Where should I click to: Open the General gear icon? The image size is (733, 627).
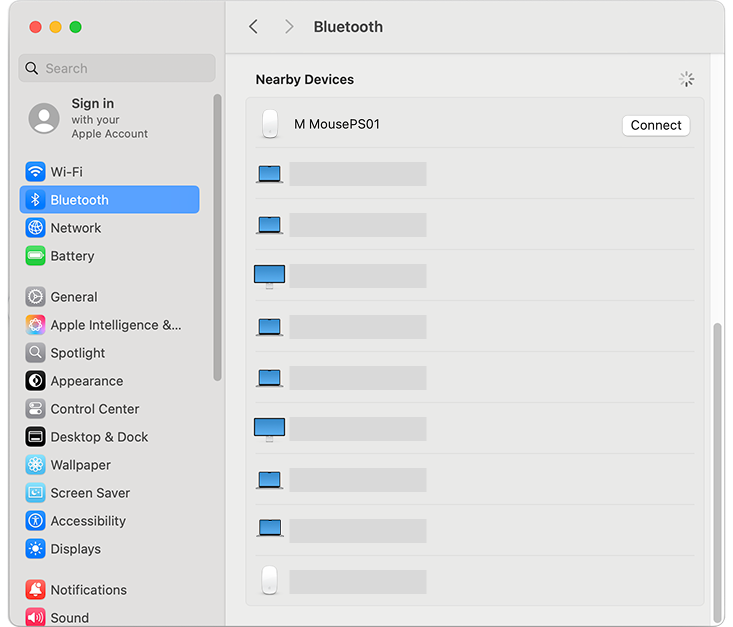[36, 296]
